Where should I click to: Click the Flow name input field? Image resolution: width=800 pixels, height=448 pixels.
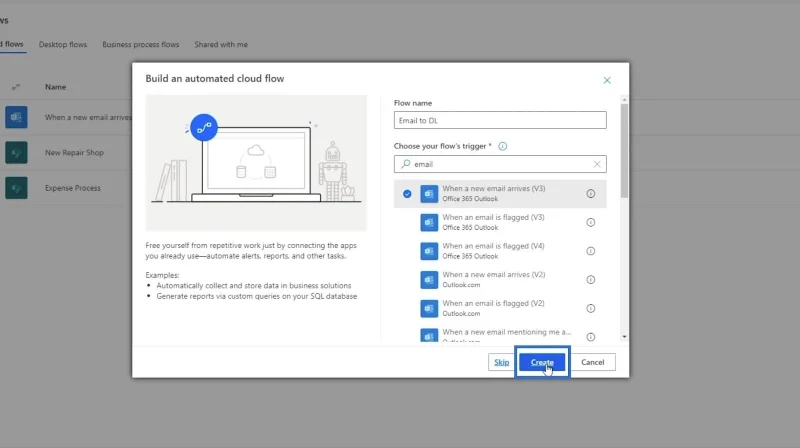tap(500, 120)
